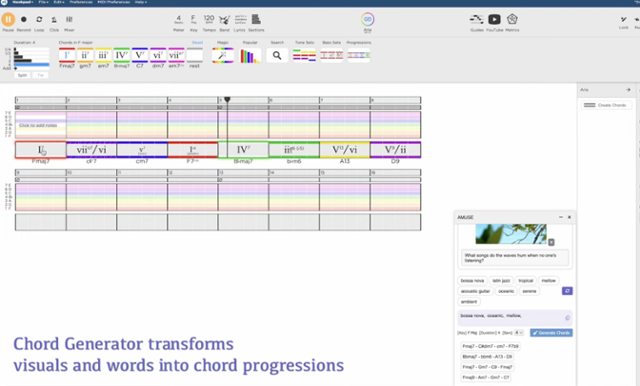This screenshot has width=640, height=386.
Task: Select the iii7 am7 chord in palette
Action: (103, 55)
